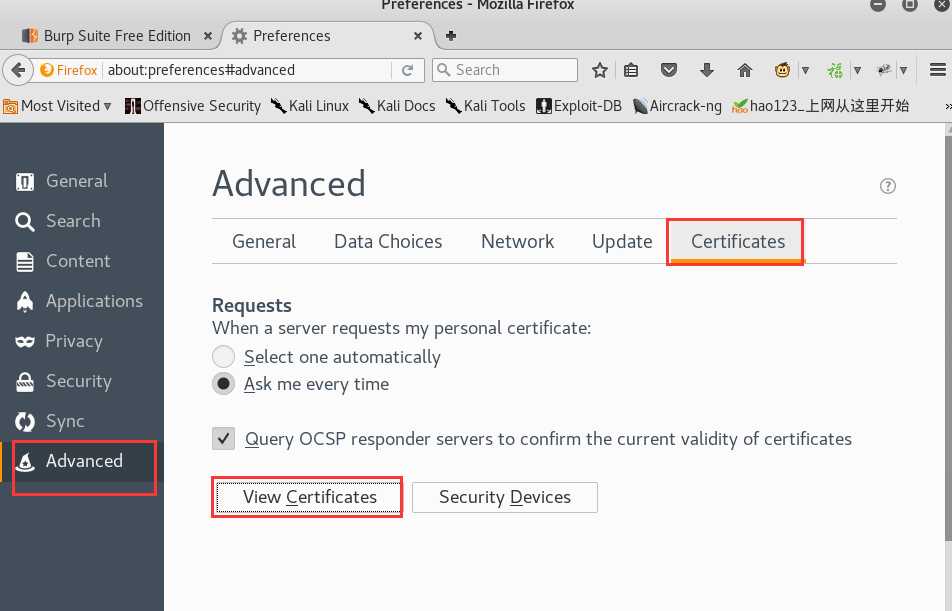
Task: Switch to the Network tab
Action: pos(517,242)
